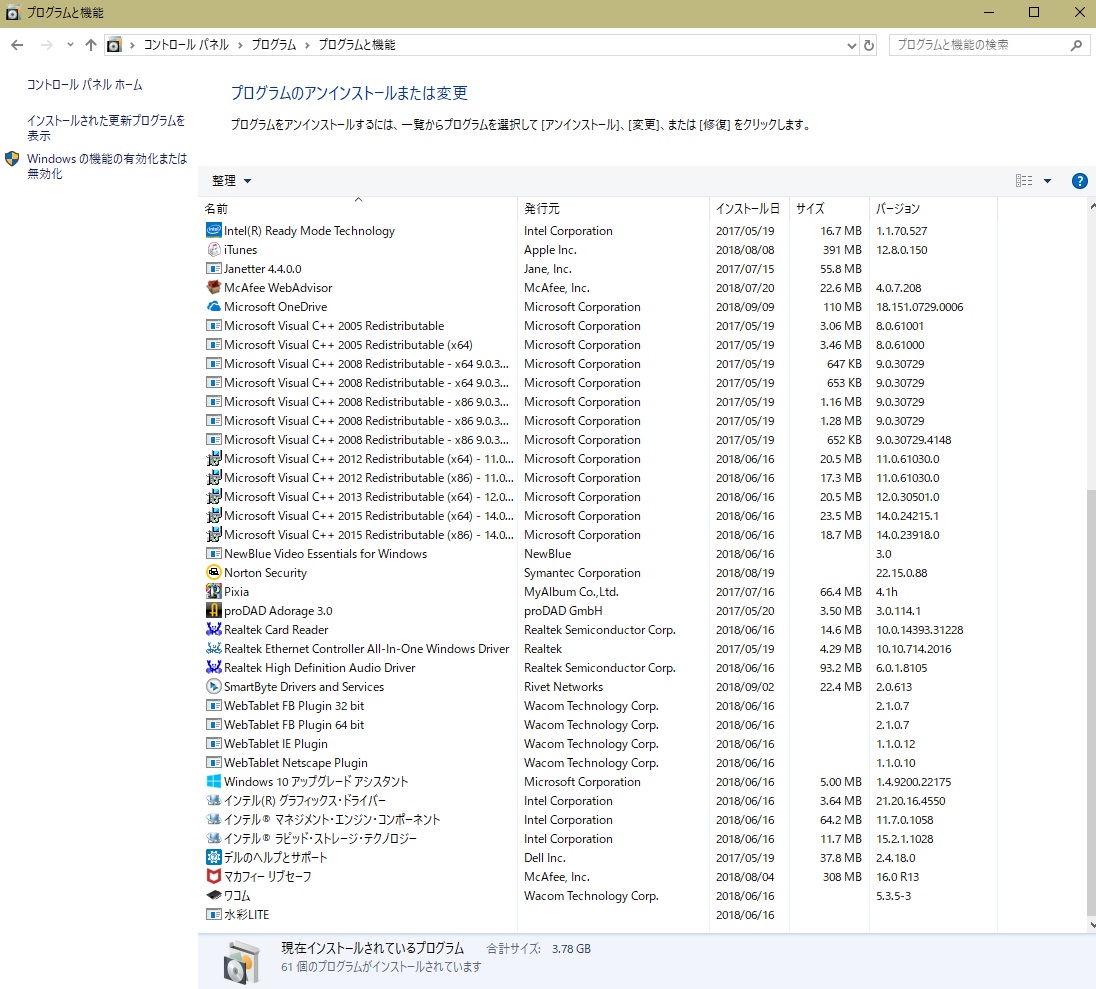
Task: Click the Realtek Card Reader icon
Action: click(213, 630)
